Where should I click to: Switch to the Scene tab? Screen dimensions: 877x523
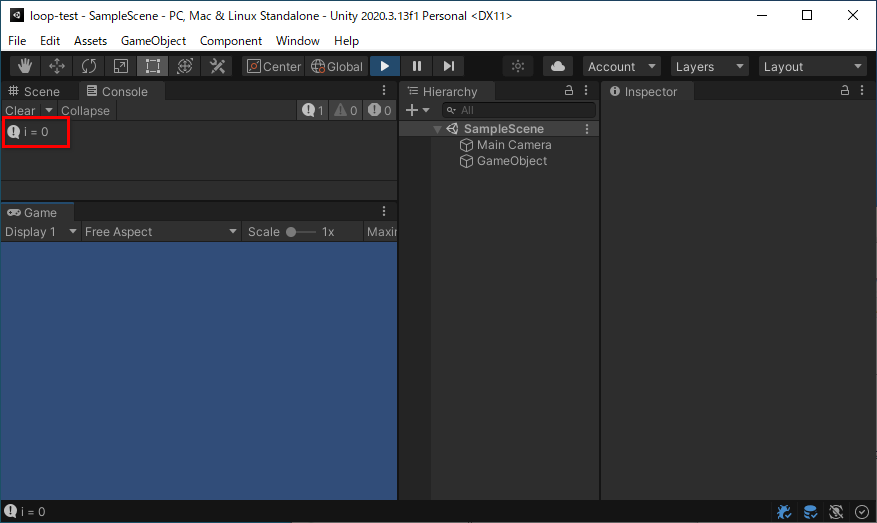point(34,91)
